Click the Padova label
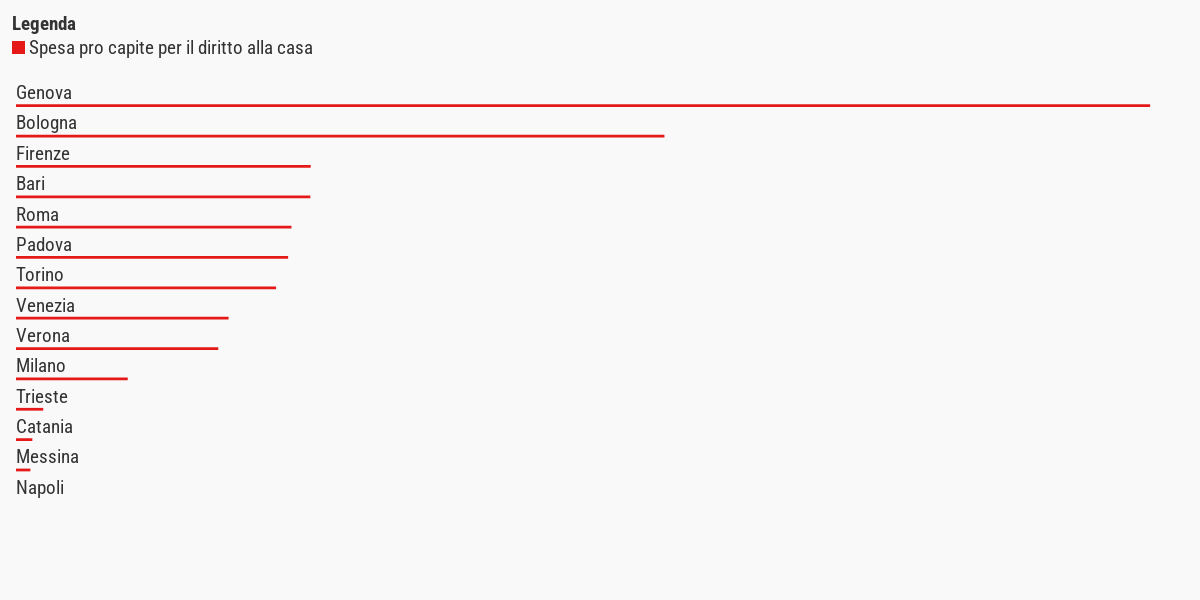The height and width of the screenshot is (600, 1200). (x=44, y=245)
